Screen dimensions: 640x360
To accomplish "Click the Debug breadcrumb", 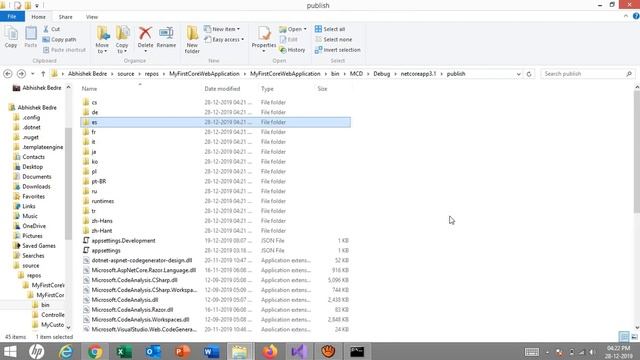I will [382, 74].
